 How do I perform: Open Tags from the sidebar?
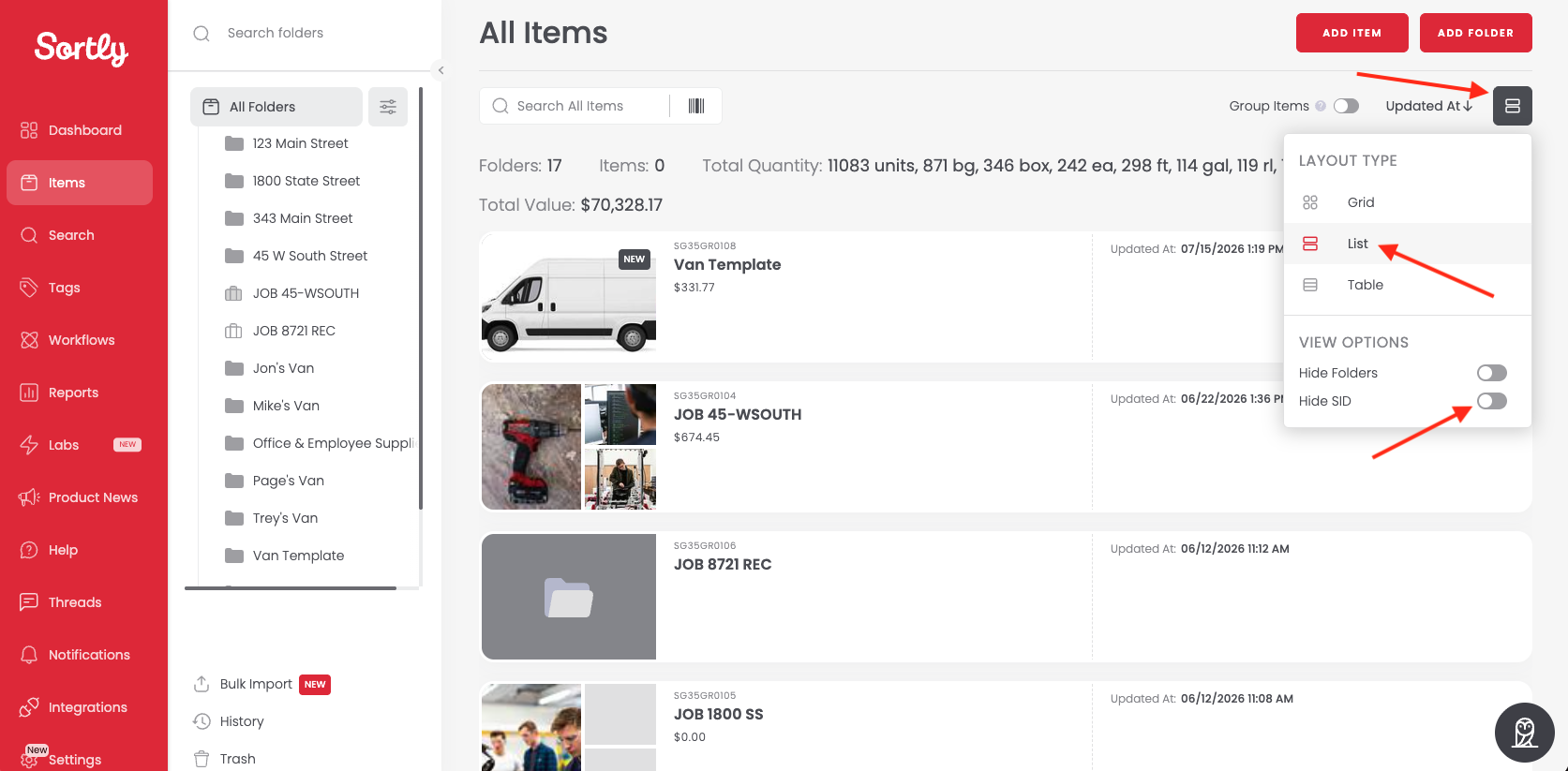80,288
